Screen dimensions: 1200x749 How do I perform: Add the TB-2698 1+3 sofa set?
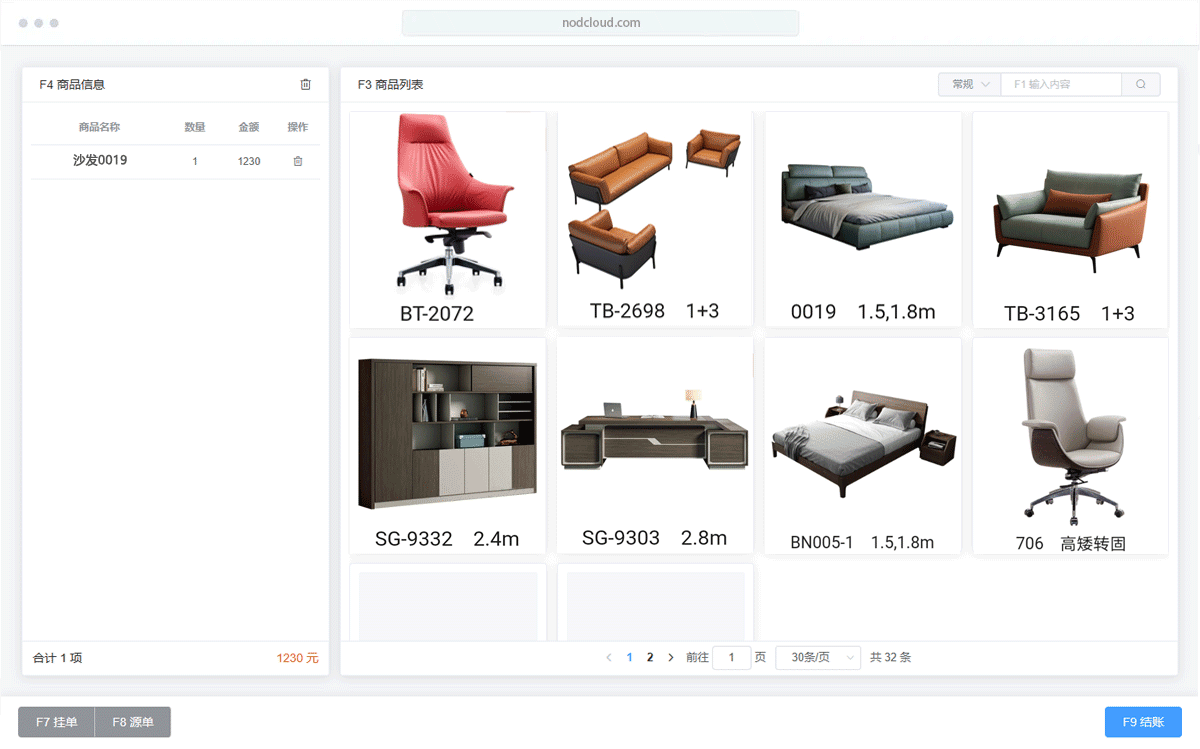click(655, 219)
